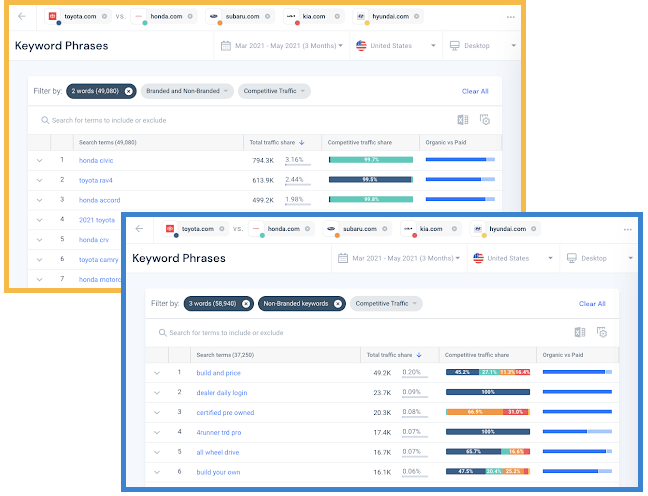Sort by Total traffic share in yellow window

coord(276,142)
